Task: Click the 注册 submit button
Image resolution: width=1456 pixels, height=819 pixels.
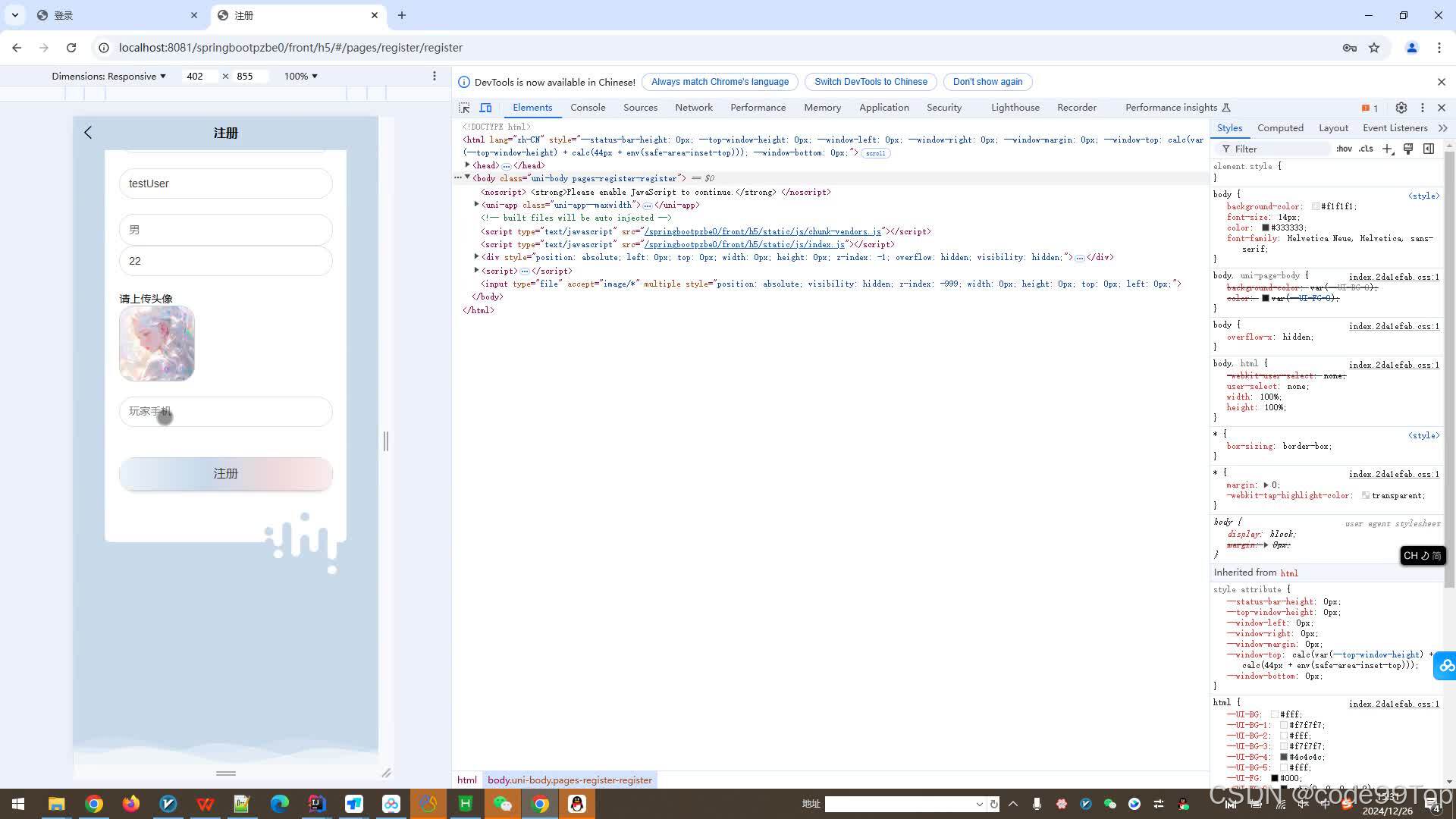Action: pos(225,473)
